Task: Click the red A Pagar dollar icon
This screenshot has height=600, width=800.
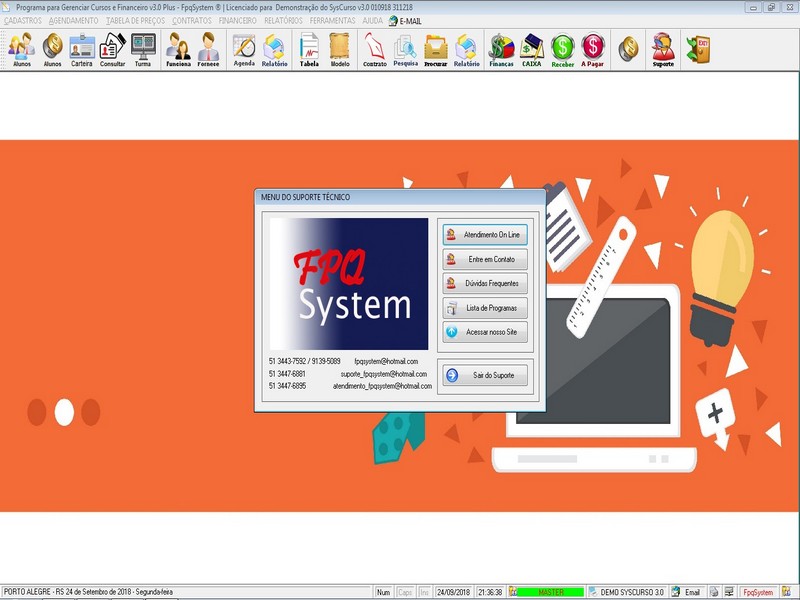Action: point(592,49)
